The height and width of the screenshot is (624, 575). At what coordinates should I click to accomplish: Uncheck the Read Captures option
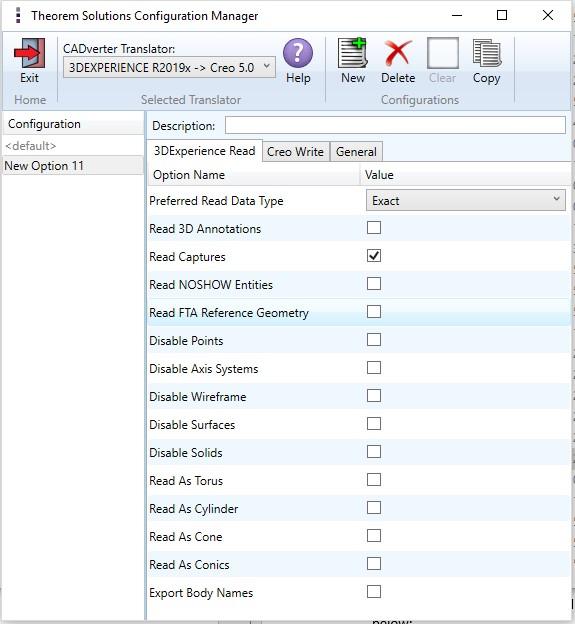[x=374, y=256]
